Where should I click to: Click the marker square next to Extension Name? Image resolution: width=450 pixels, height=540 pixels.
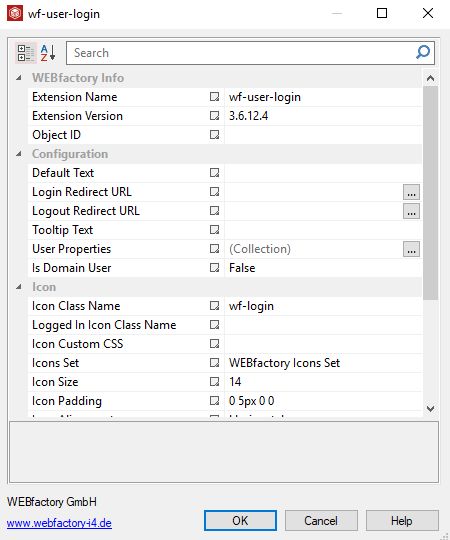[214, 97]
